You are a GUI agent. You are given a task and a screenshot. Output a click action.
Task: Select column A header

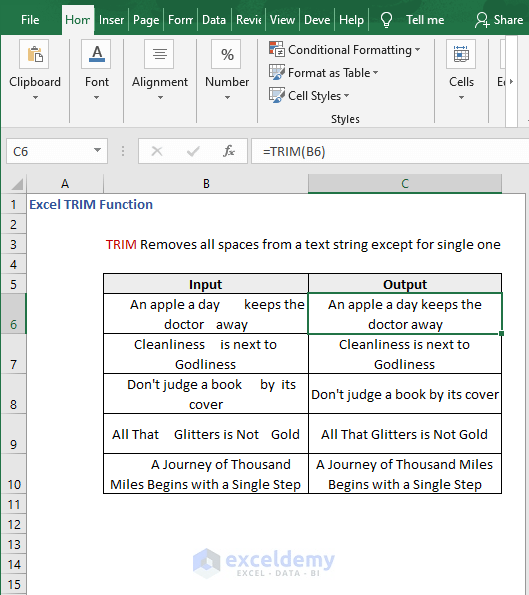65,184
